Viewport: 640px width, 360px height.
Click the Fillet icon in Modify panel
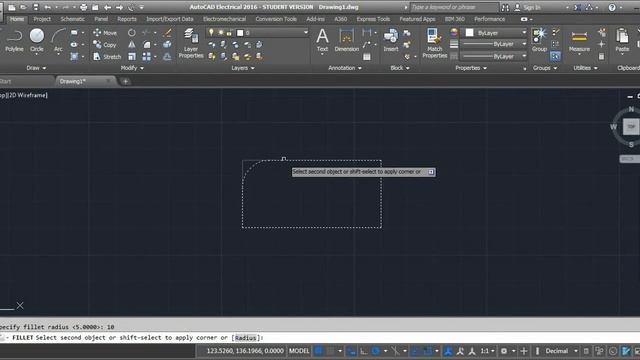point(147,44)
